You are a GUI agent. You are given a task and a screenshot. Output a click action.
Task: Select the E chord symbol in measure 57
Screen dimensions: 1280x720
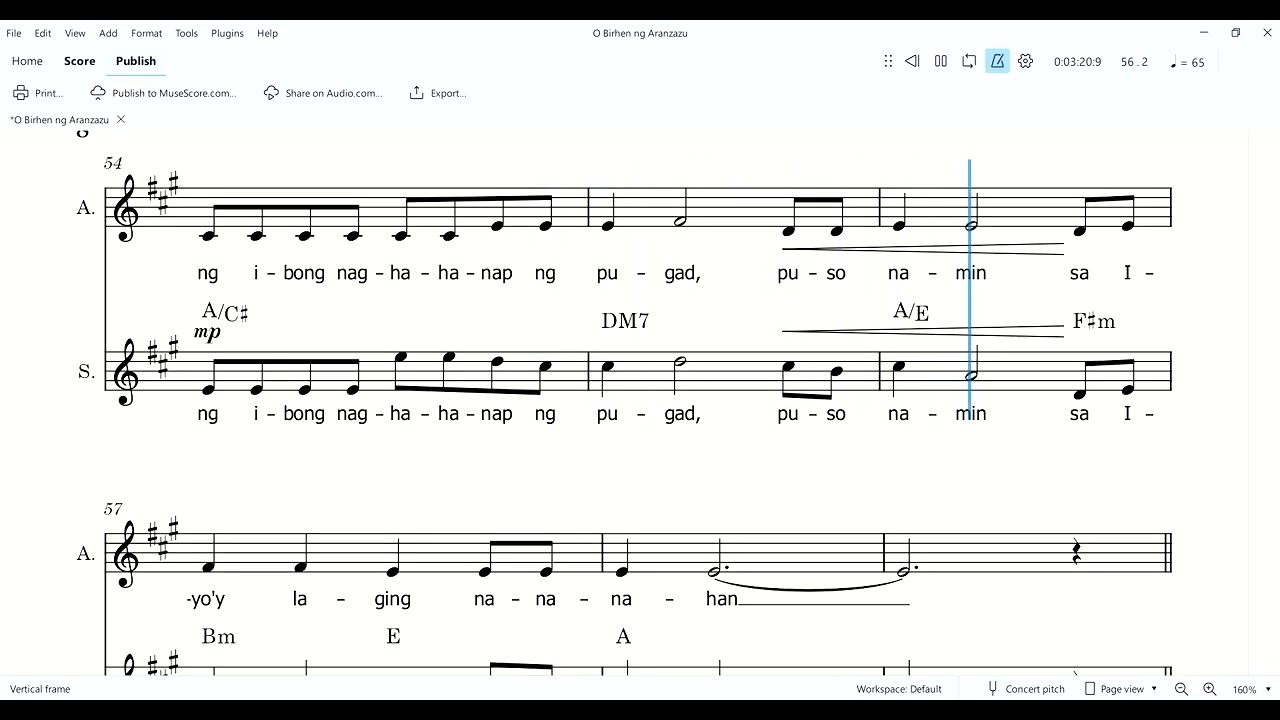[x=393, y=636]
